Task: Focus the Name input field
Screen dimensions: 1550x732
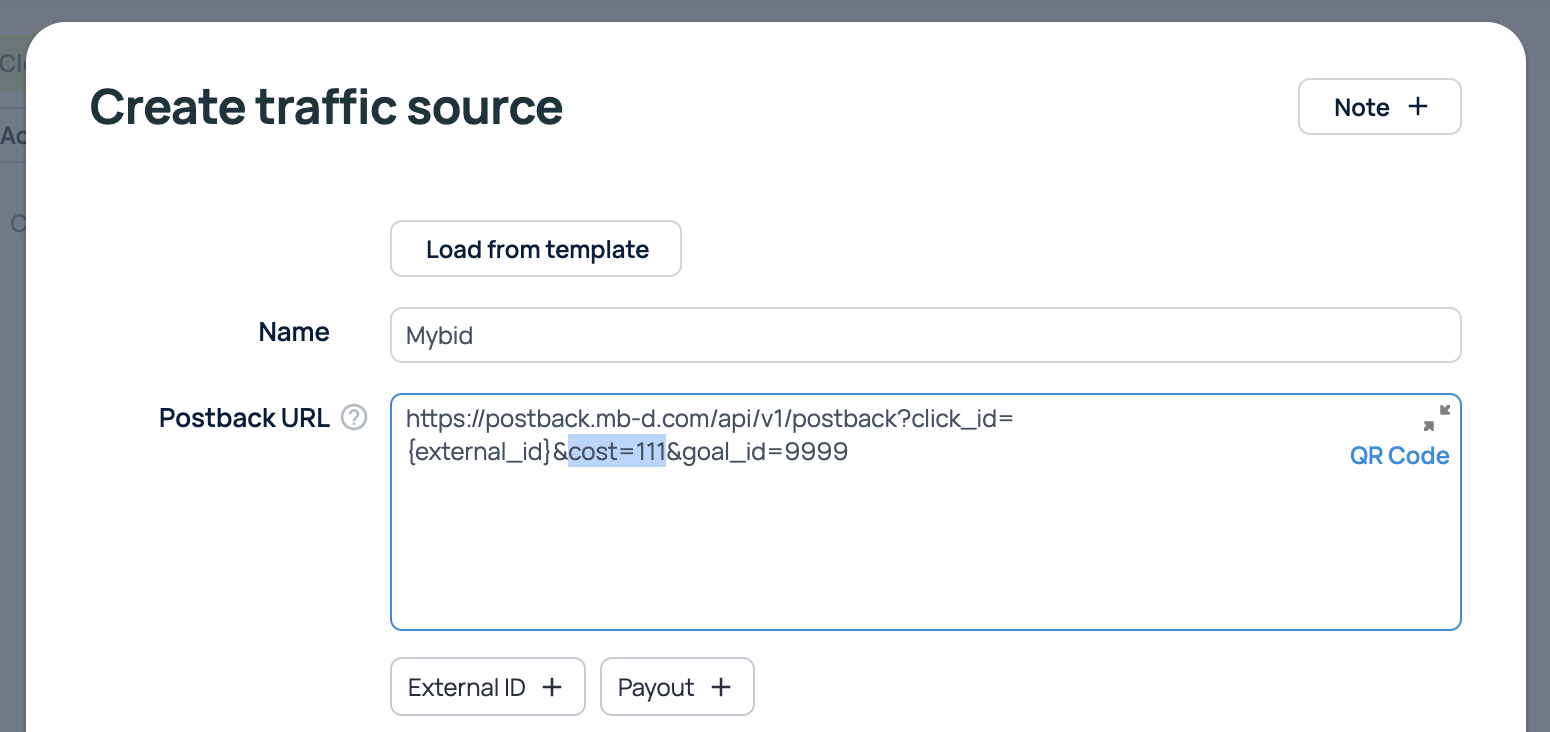Action: point(925,335)
